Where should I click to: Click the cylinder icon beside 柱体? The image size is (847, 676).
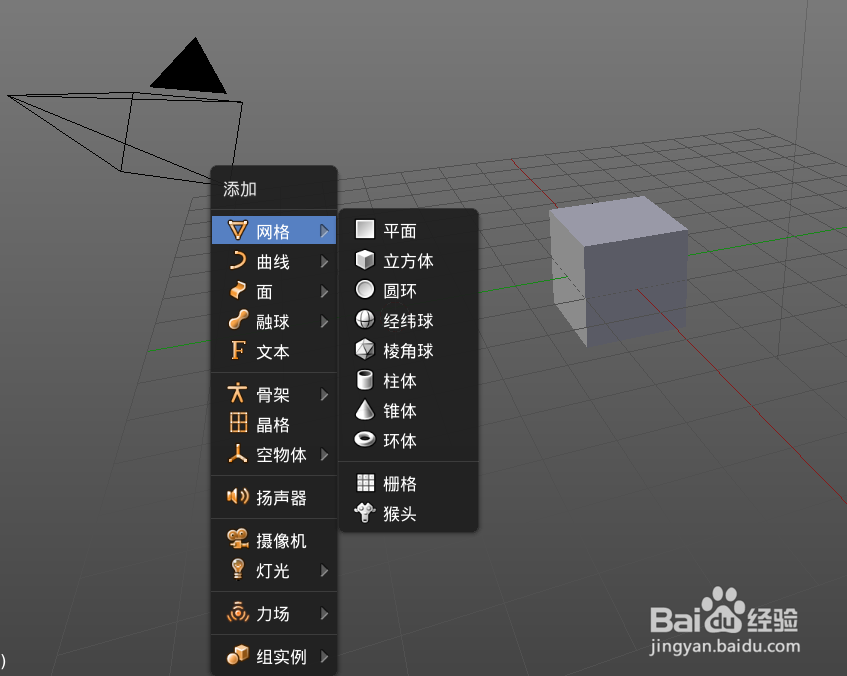pos(365,379)
